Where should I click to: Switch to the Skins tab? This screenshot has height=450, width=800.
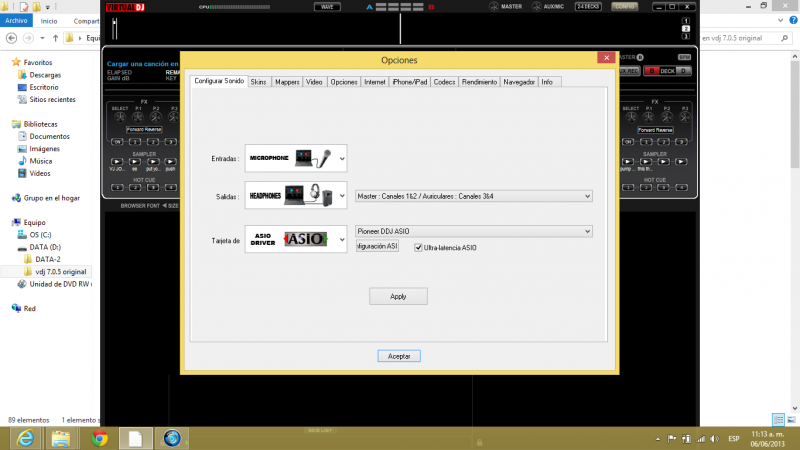pyautogui.click(x=259, y=82)
